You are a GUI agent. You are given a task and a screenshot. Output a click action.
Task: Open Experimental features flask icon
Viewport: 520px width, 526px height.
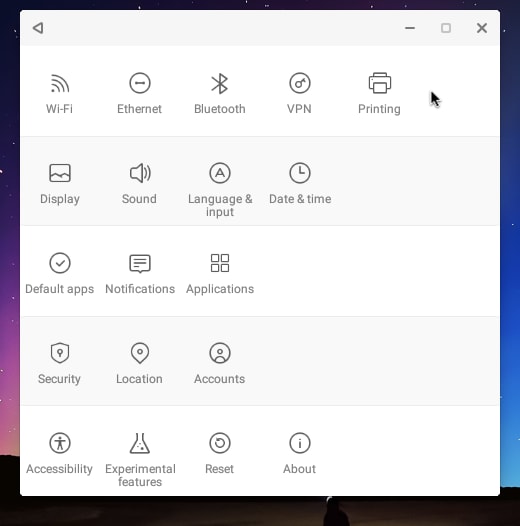(x=140, y=443)
